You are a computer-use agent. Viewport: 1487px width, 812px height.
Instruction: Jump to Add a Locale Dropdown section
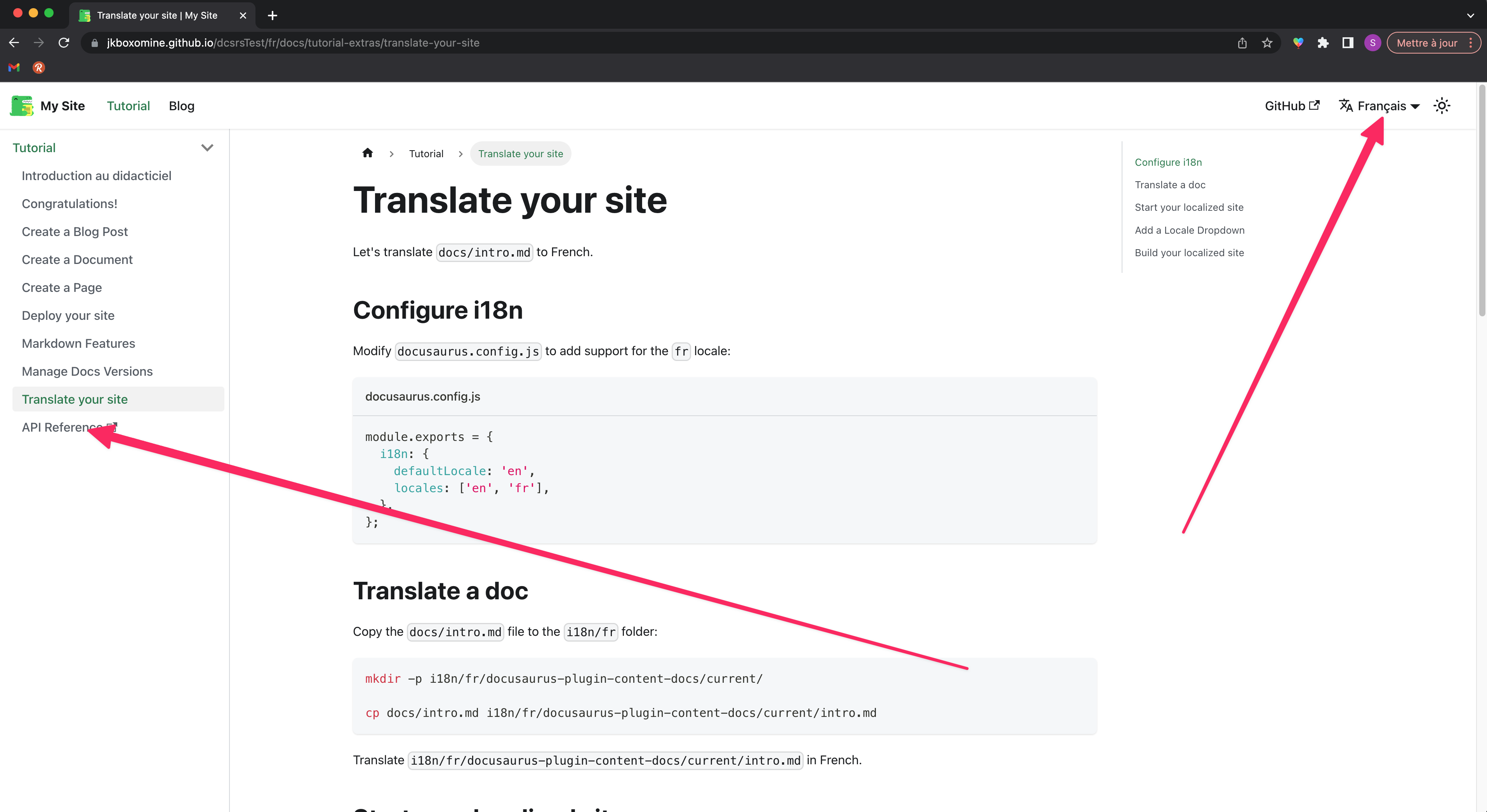pyautogui.click(x=1189, y=230)
